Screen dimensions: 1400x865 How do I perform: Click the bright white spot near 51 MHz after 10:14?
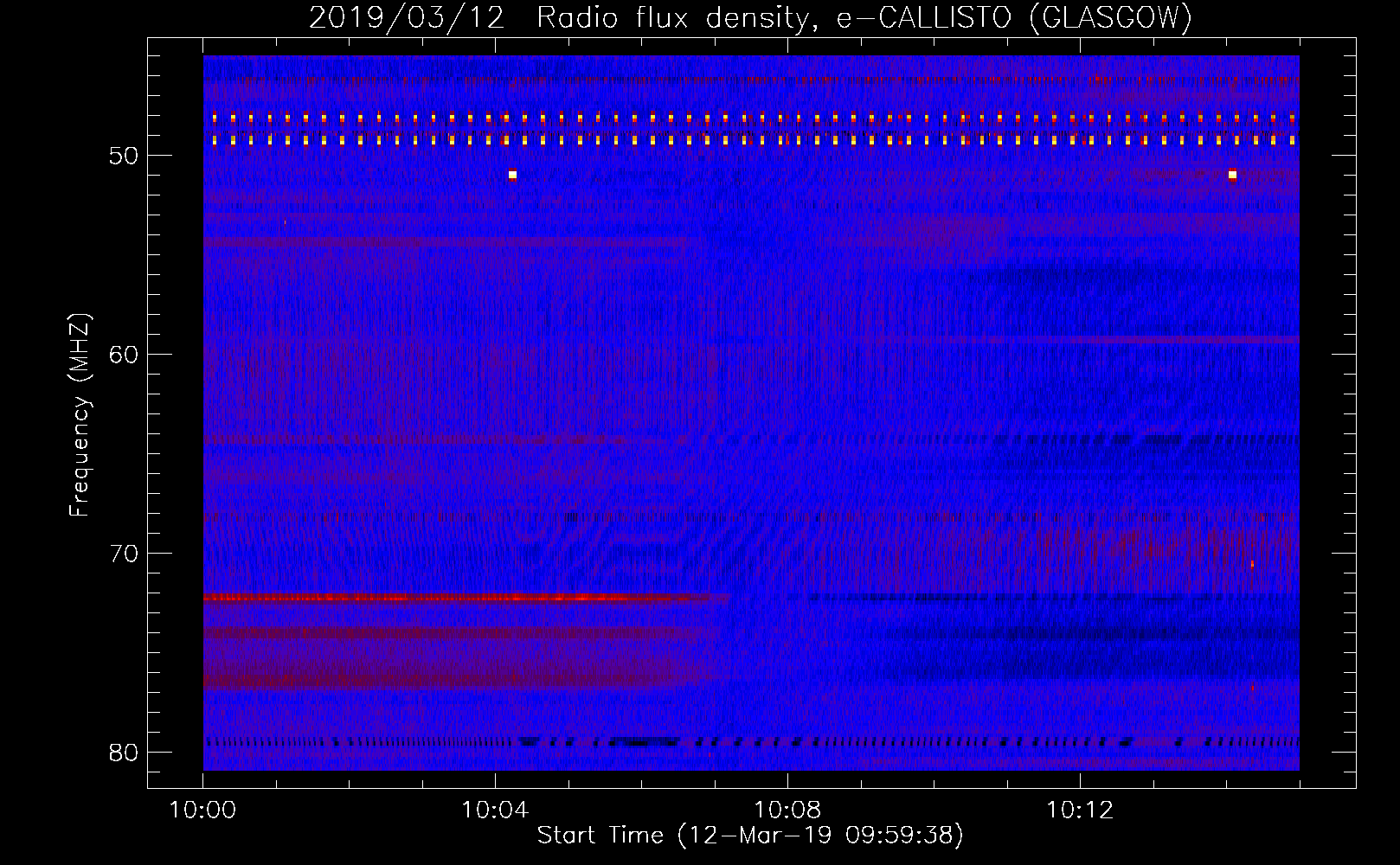tap(1232, 175)
